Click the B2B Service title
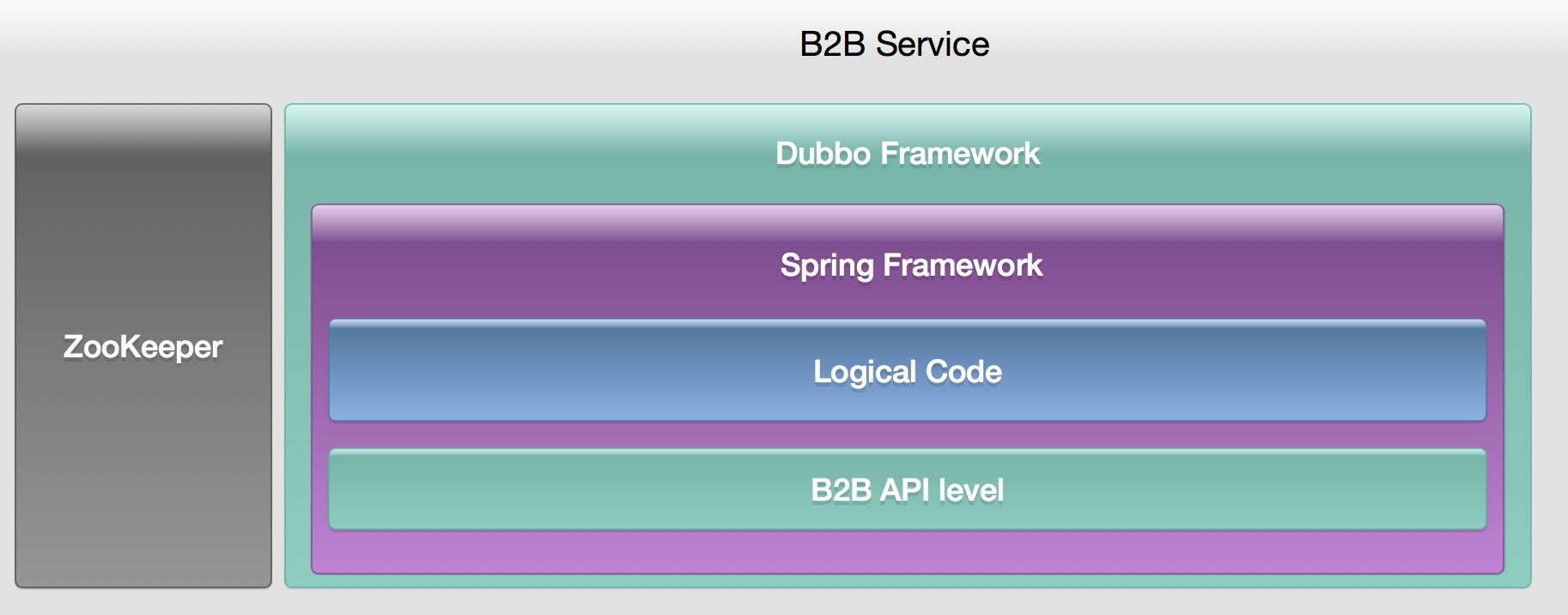Image resolution: width=1568 pixels, height=615 pixels. click(894, 44)
